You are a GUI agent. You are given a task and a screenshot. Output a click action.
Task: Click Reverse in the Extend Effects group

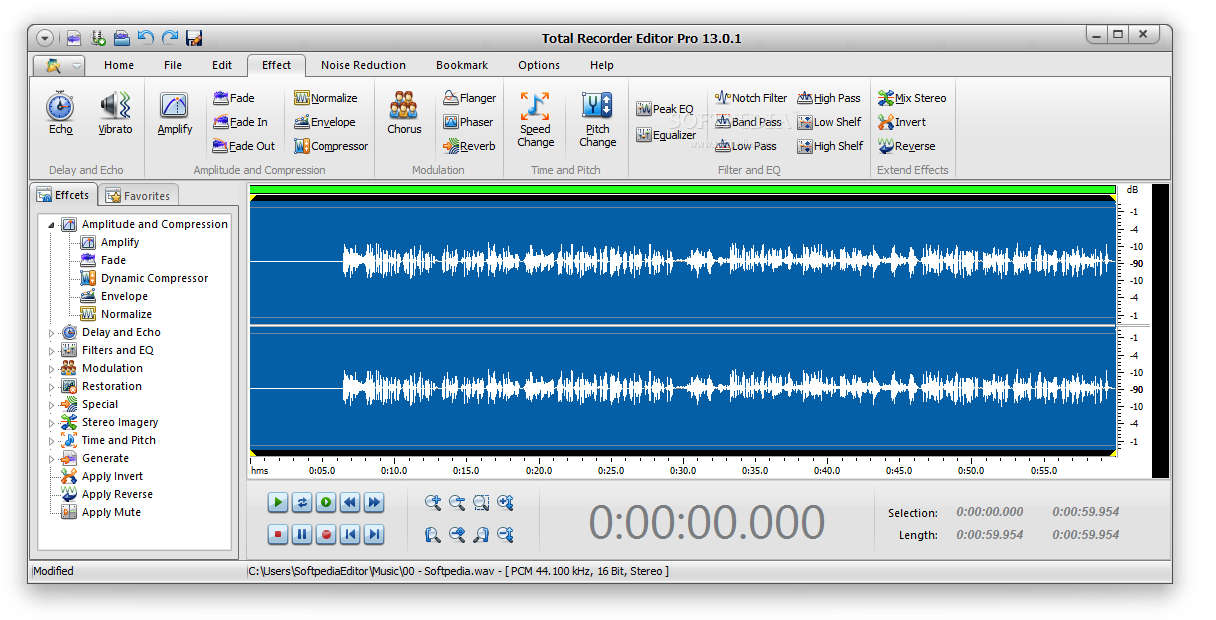[906, 146]
